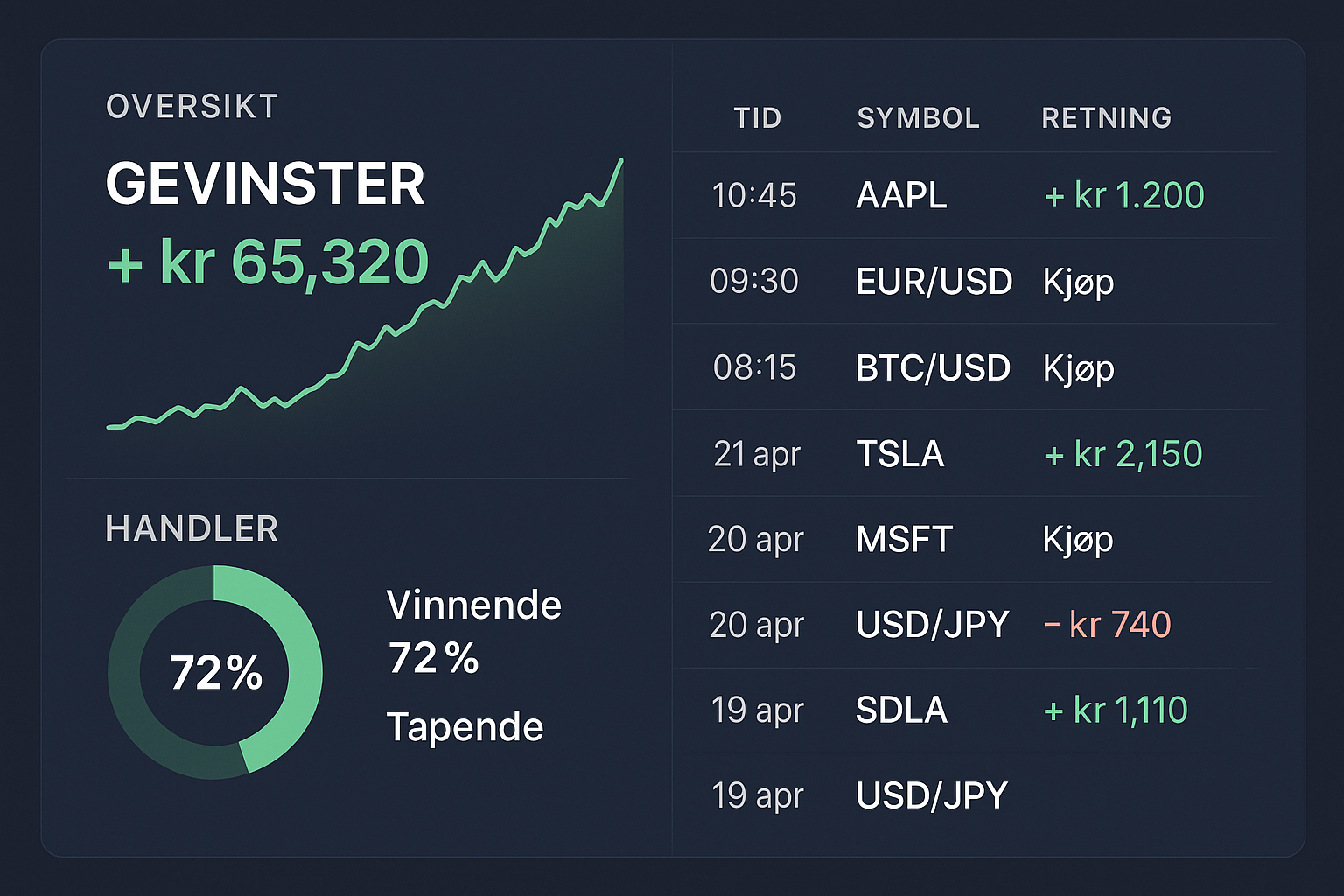Image resolution: width=1344 pixels, height=896 pixels.
Task: Click the loss value − kr 740
Action: click(x=1107, y=625)
